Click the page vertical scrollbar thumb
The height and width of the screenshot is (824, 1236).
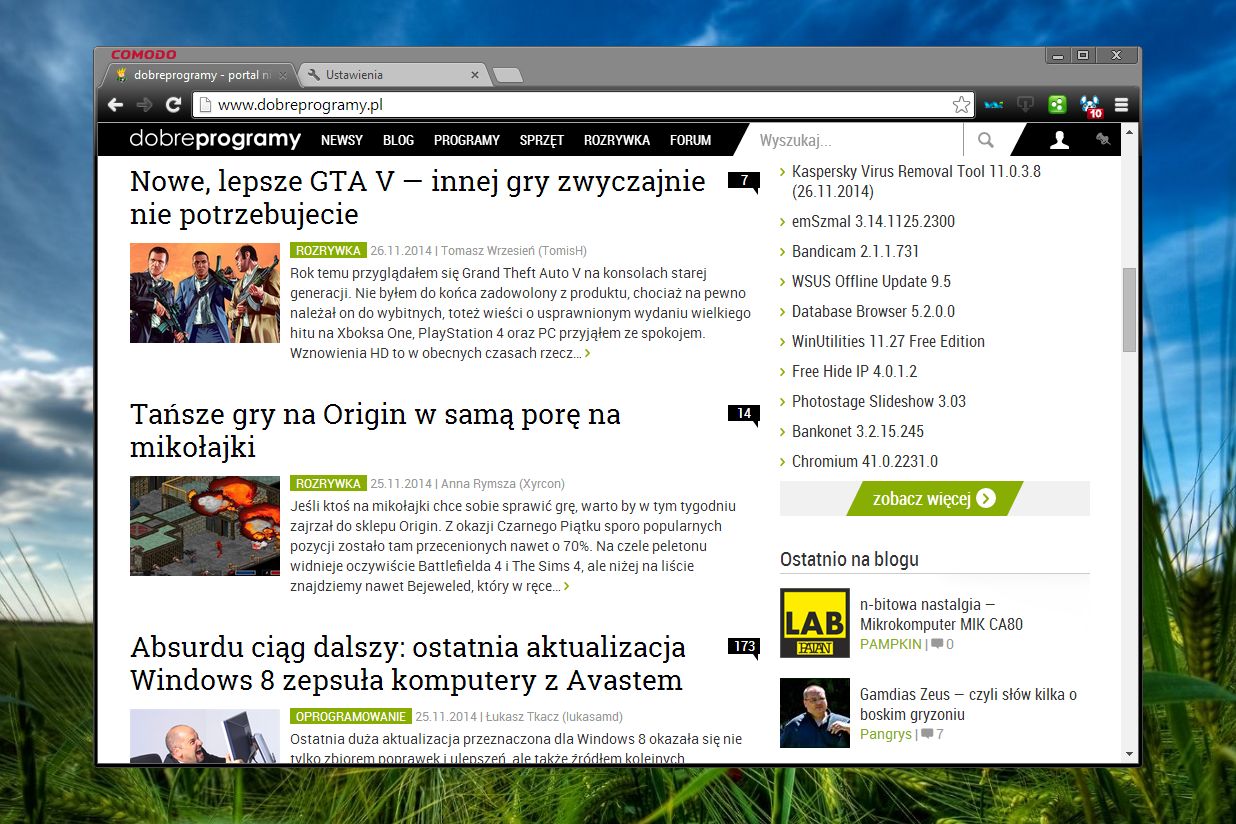1129,310
